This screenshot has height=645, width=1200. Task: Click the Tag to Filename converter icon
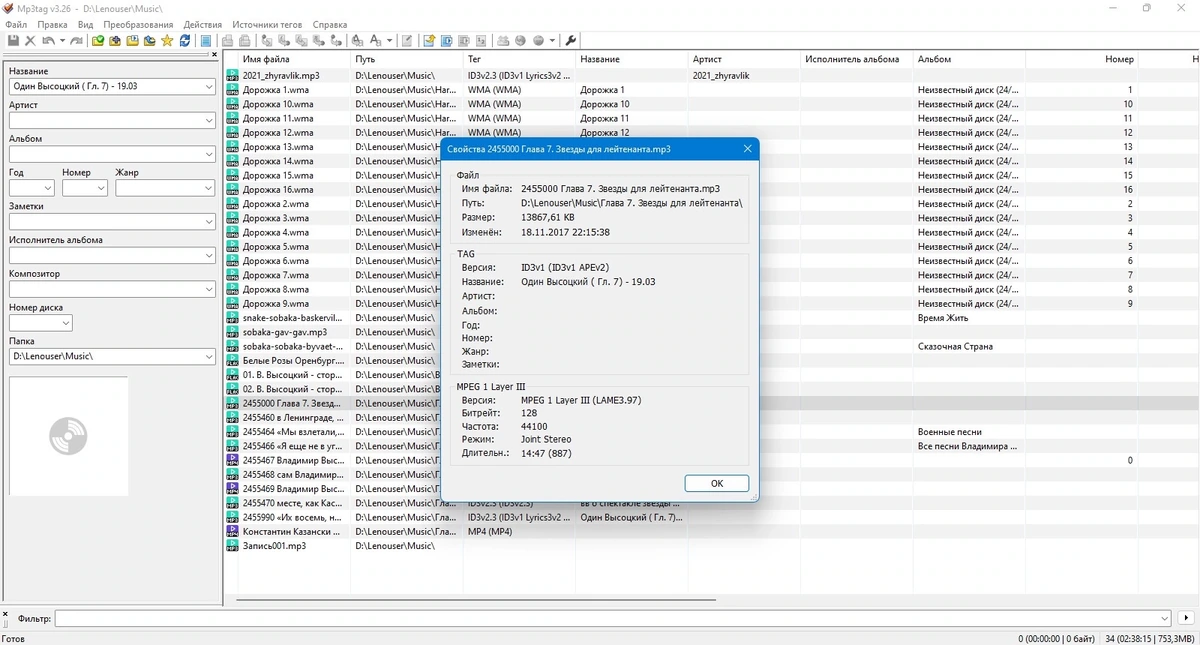(267, 40)
